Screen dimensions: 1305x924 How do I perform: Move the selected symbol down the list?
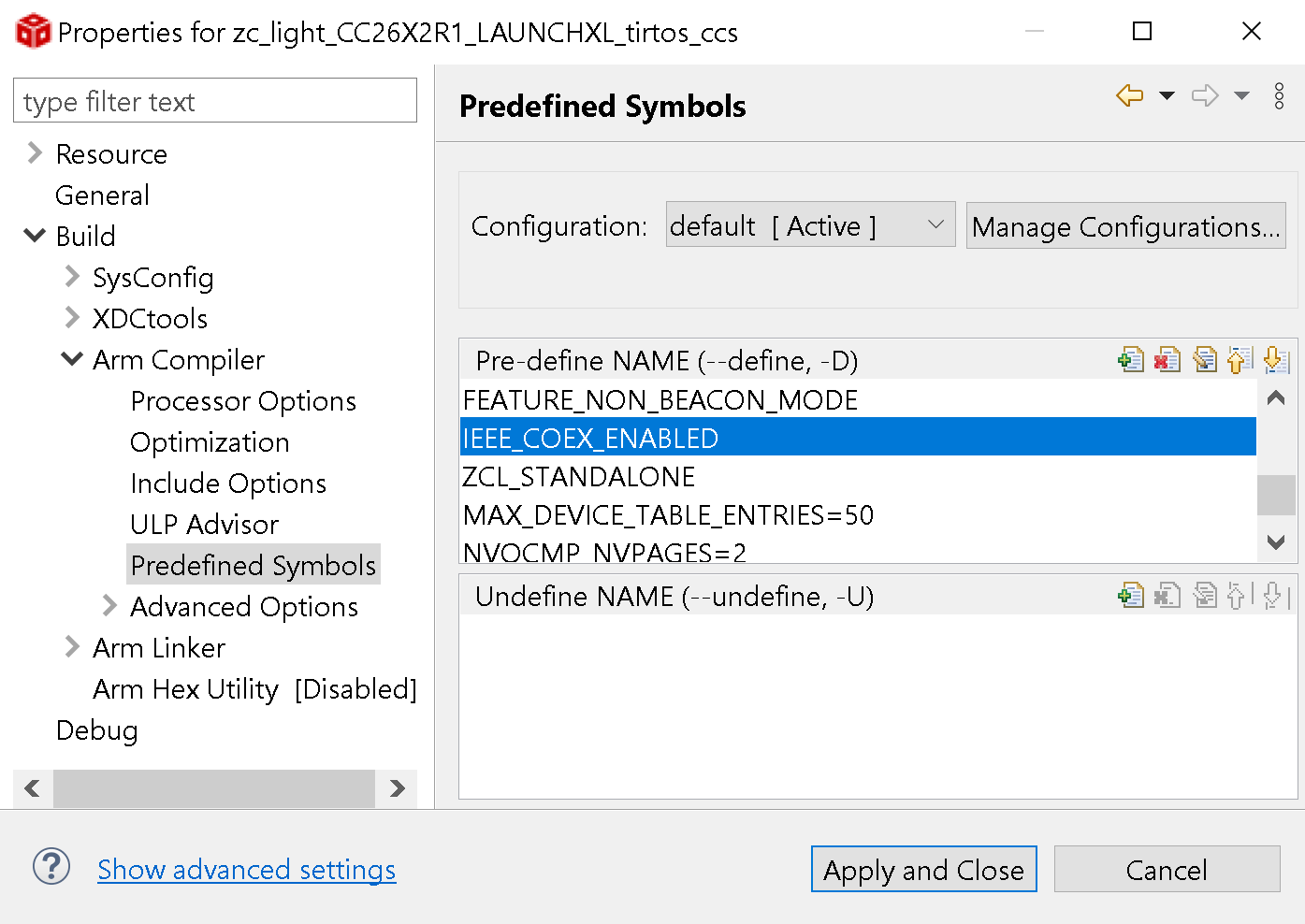1277,359
